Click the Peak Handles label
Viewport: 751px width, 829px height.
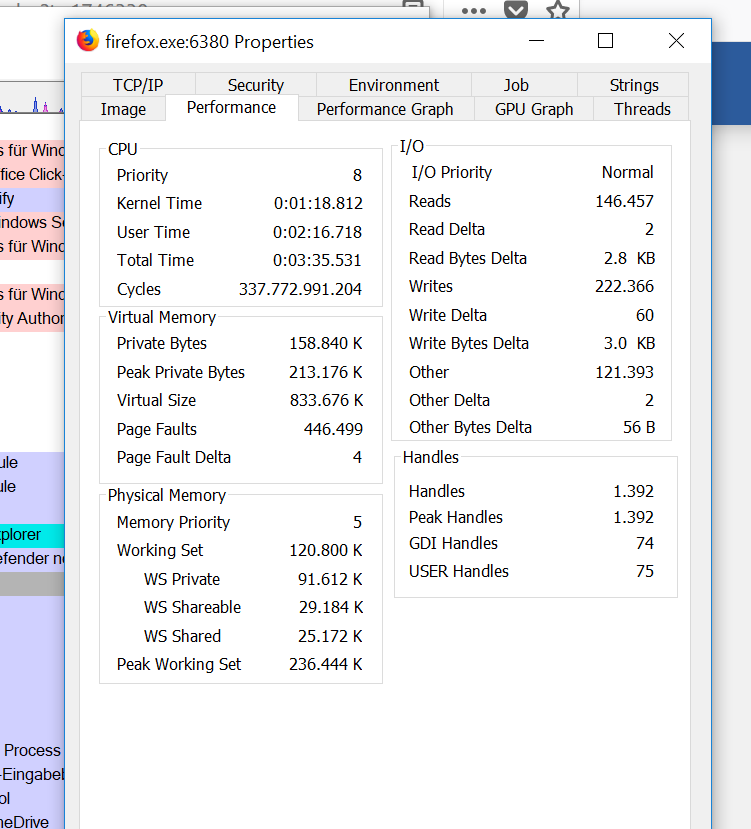(x=456, y=517)
